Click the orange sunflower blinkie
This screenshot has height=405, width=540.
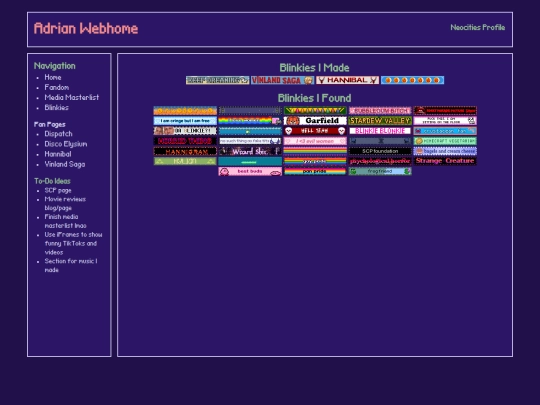[185, 111]
